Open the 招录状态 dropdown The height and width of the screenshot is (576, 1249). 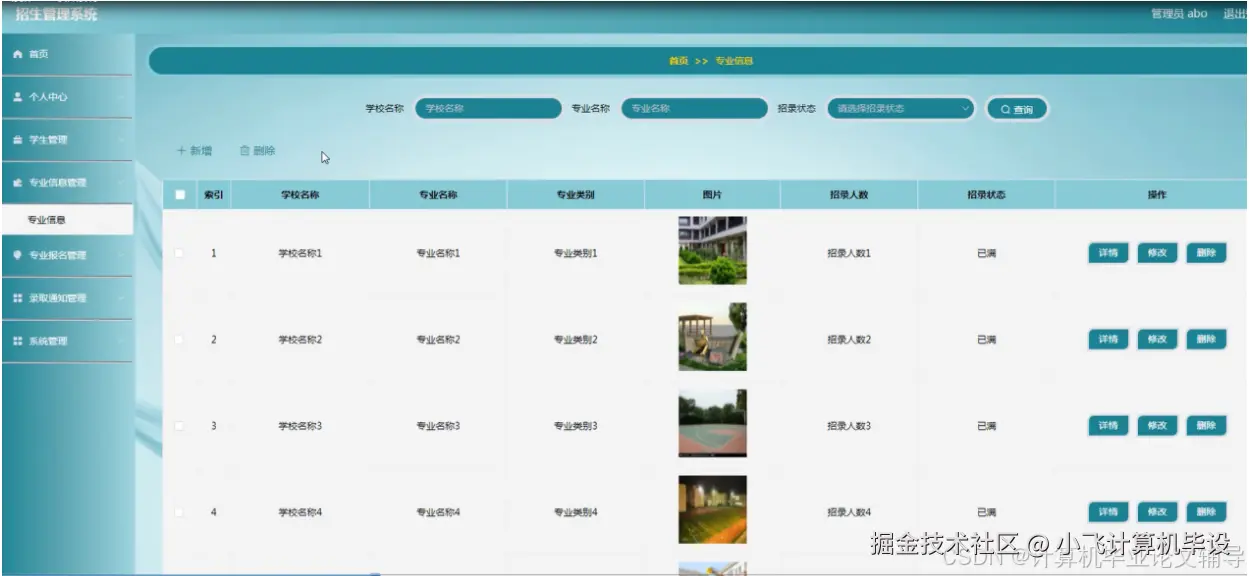tap(901, 108)
